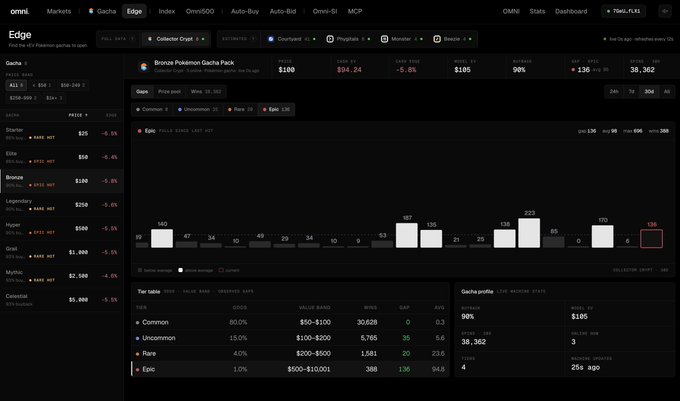Sort gacha list by EDGE column
The width and height of the screenshot is (680, 401).
[x=111, y=115]
